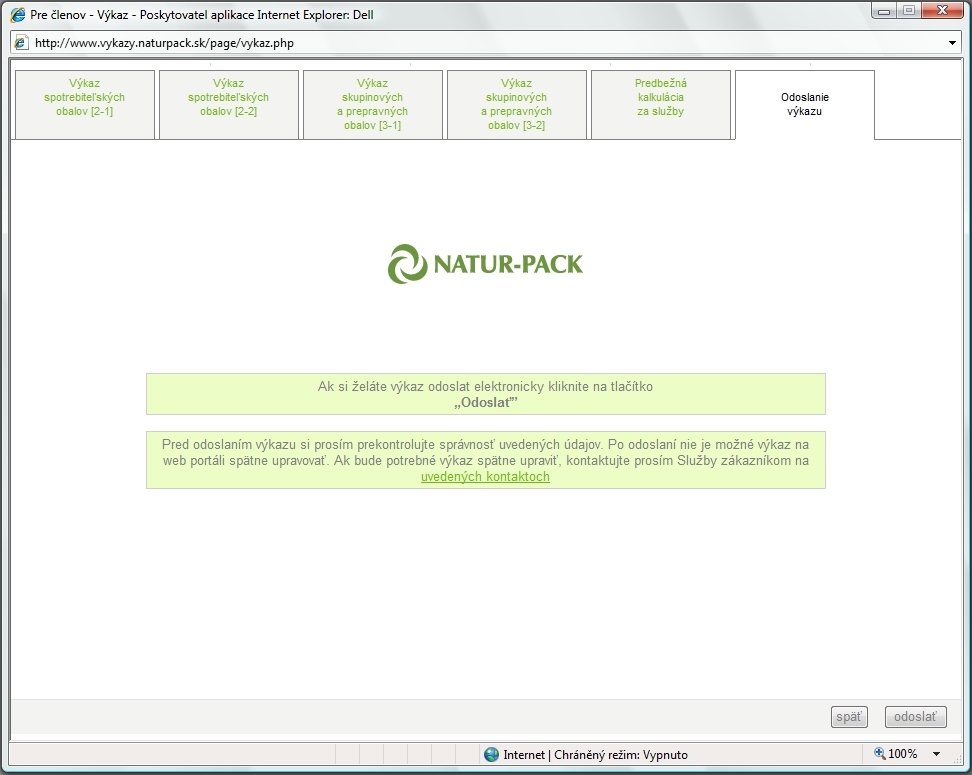Click the Natur-Pack logo

point(485,264)
